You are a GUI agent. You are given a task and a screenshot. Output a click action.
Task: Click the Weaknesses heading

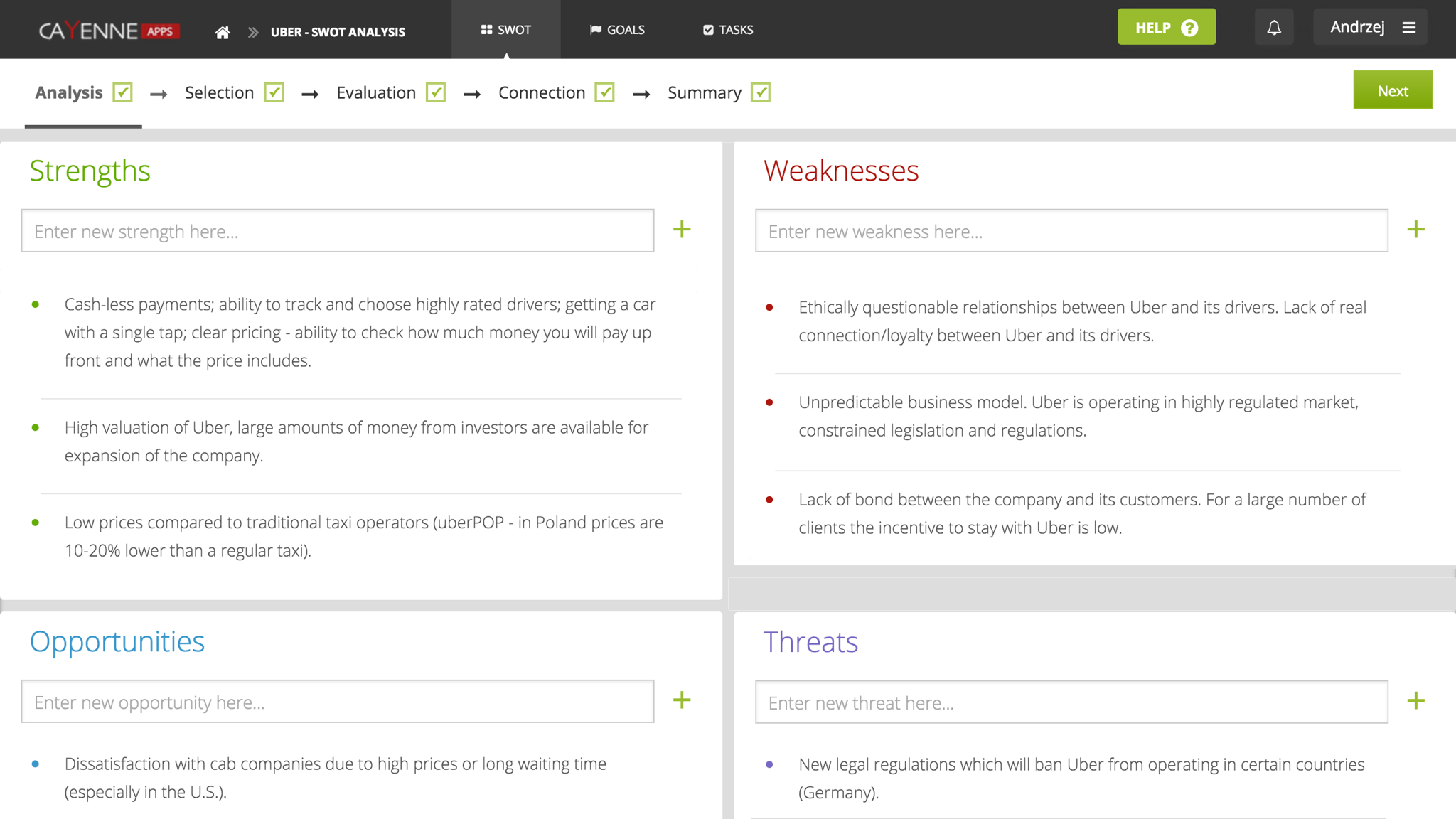click(x=841, y=171)
